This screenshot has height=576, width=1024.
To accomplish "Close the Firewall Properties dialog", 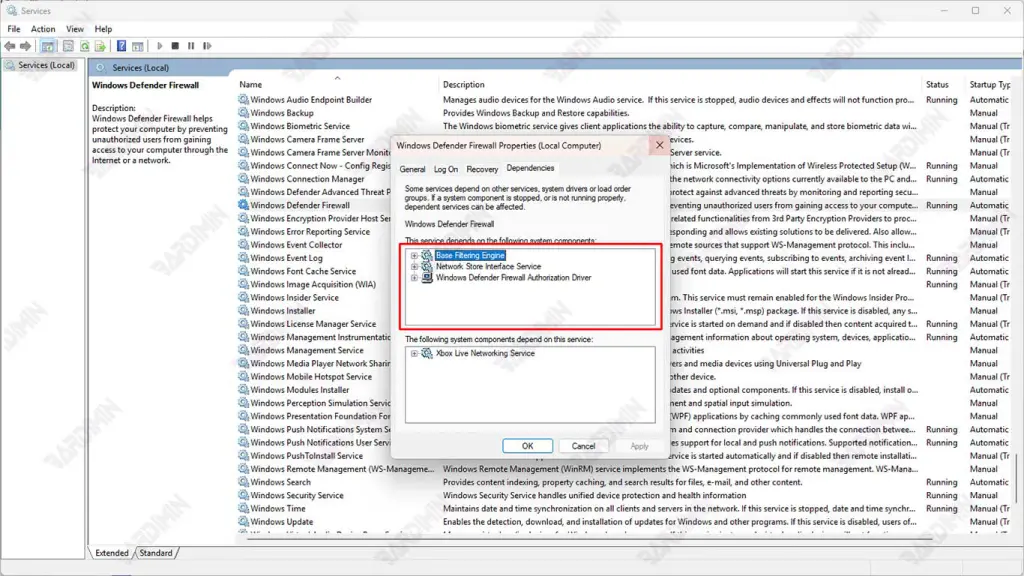I will [660, 146].
